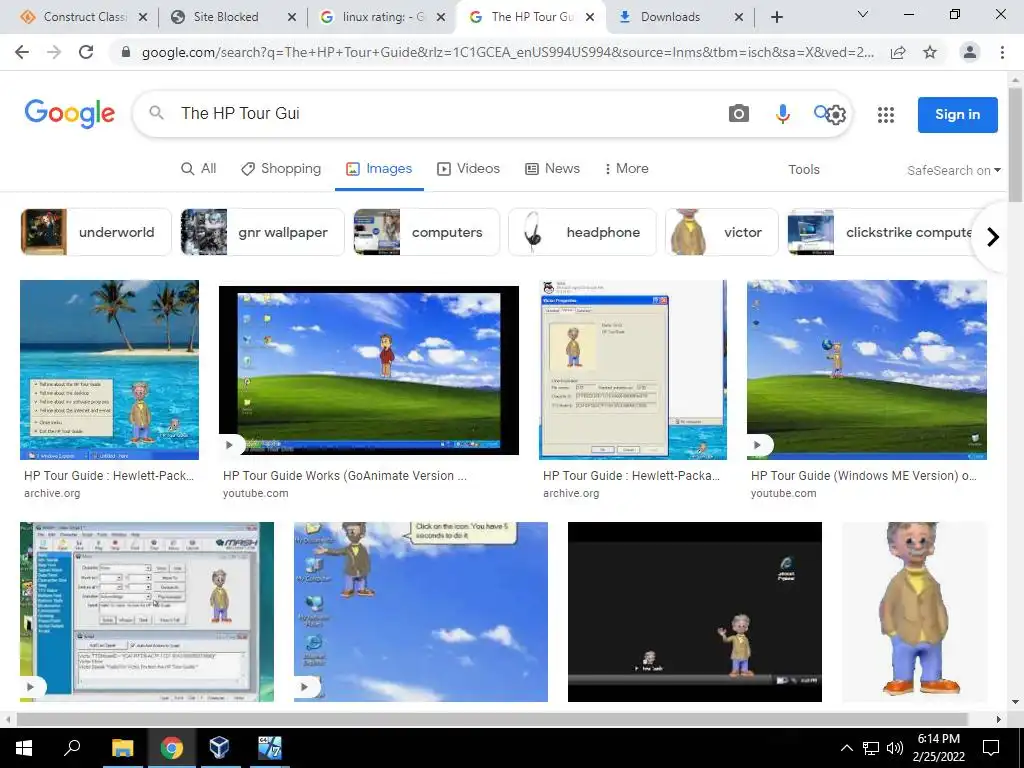Open HP Tour Guide Works youtube.com link

click(344, 484)
